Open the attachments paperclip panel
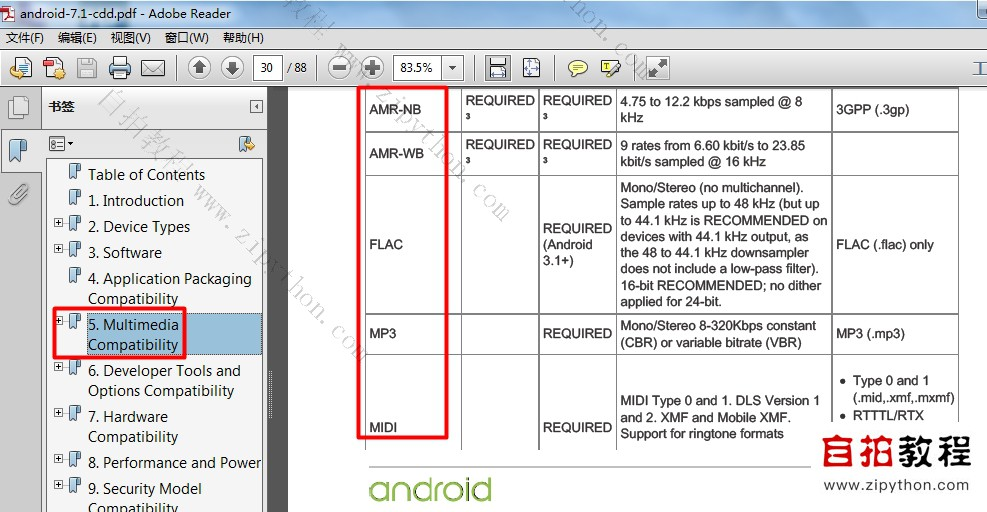Viewport: 987px width, 512px height. (x=19, y=195)
